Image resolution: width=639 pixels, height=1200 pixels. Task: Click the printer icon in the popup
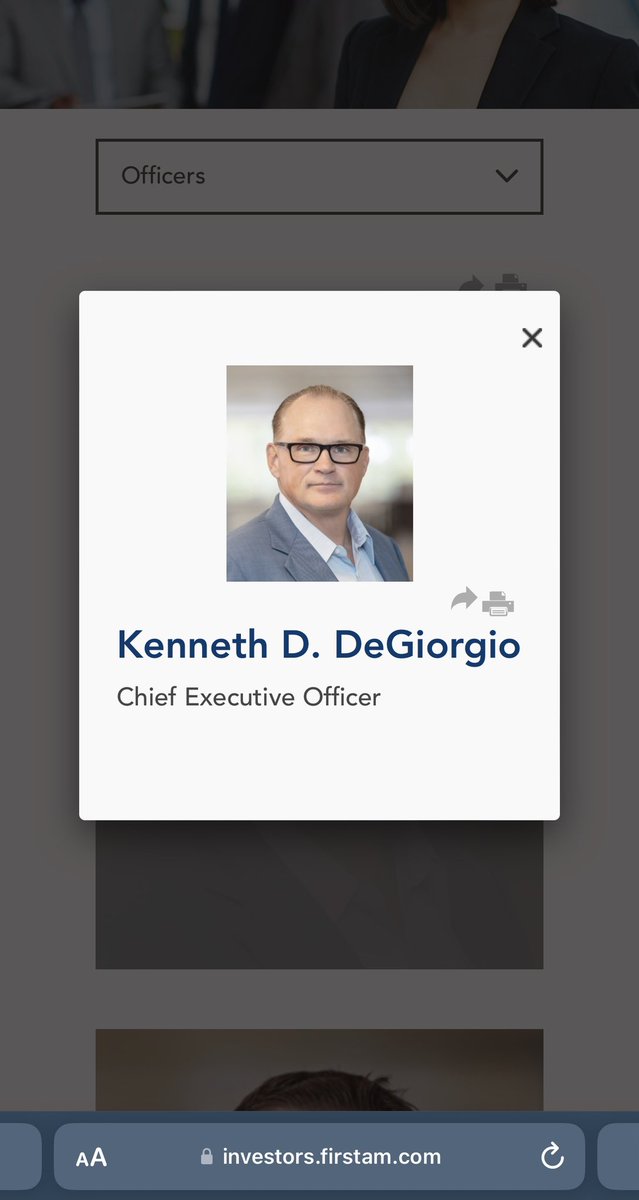tap(498, 603)
